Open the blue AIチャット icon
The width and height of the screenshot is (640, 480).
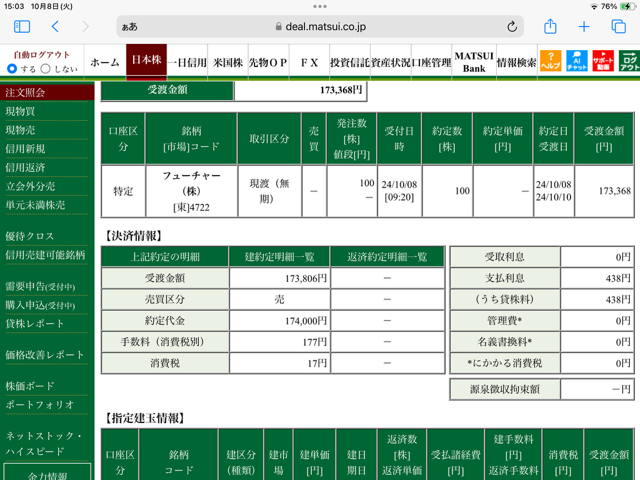pyautogui.click(x=577, y=61)
